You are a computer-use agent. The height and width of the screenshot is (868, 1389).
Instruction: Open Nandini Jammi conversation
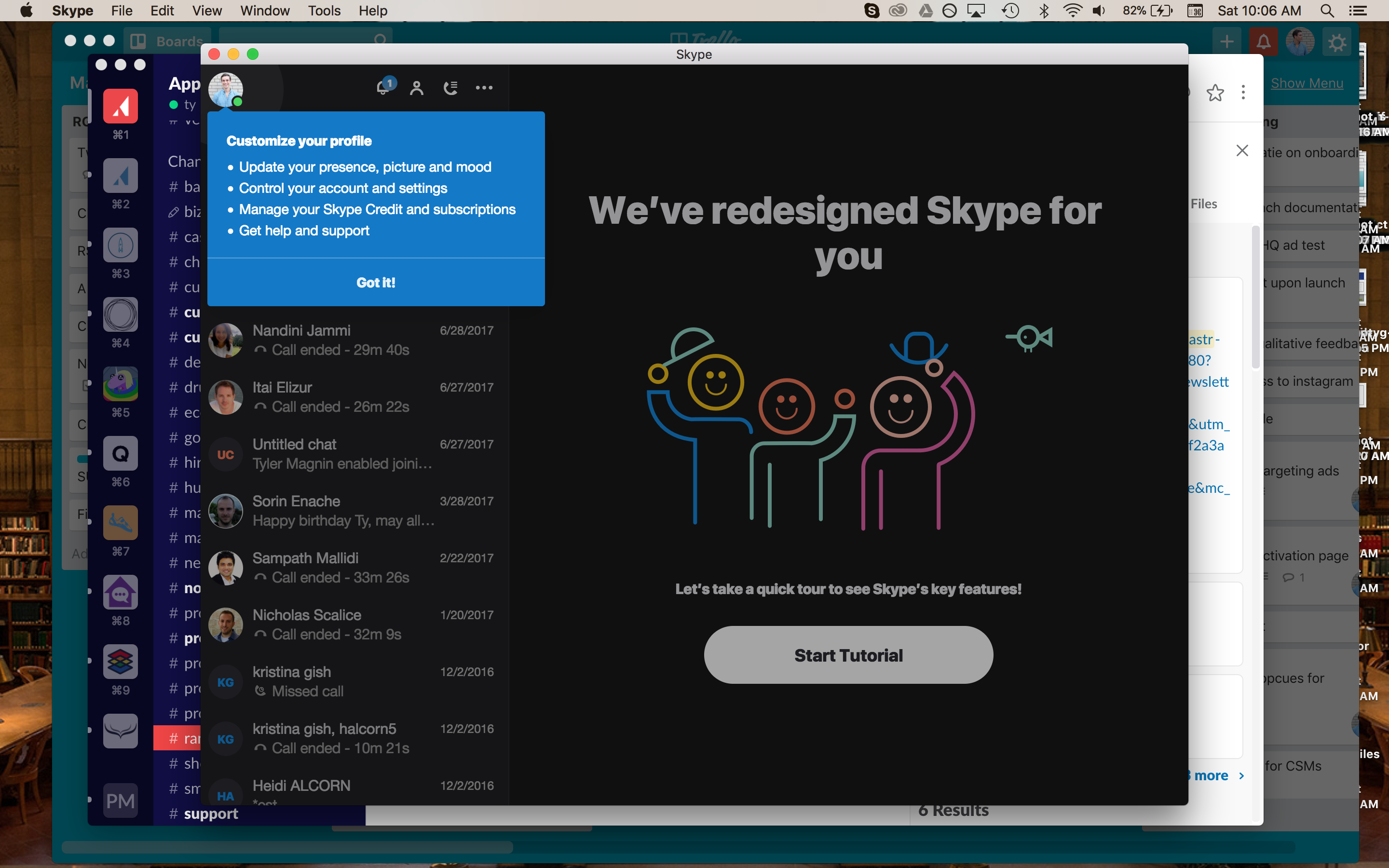coord(354,340)
